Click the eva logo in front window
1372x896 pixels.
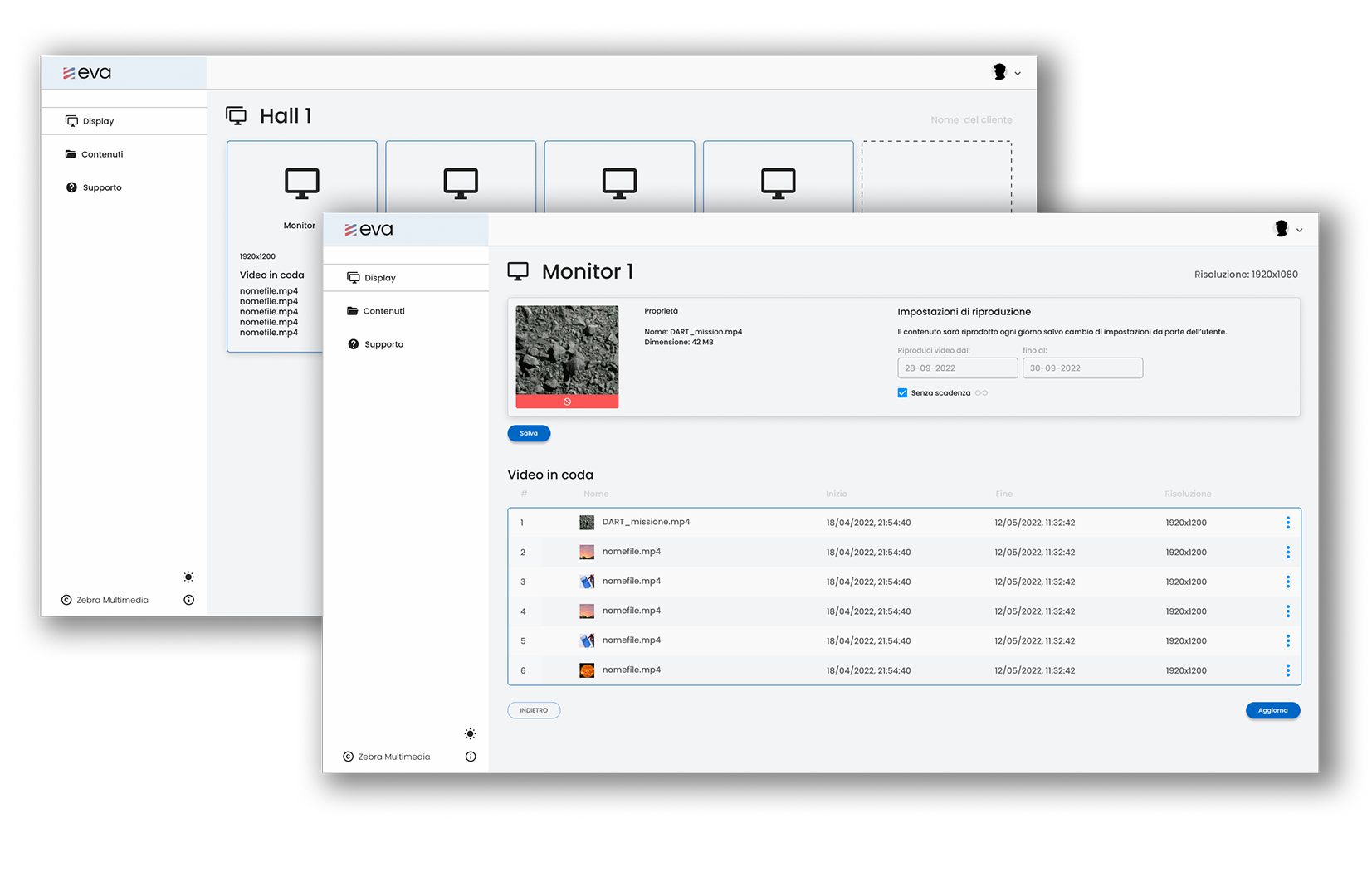(x=369, y=230)
